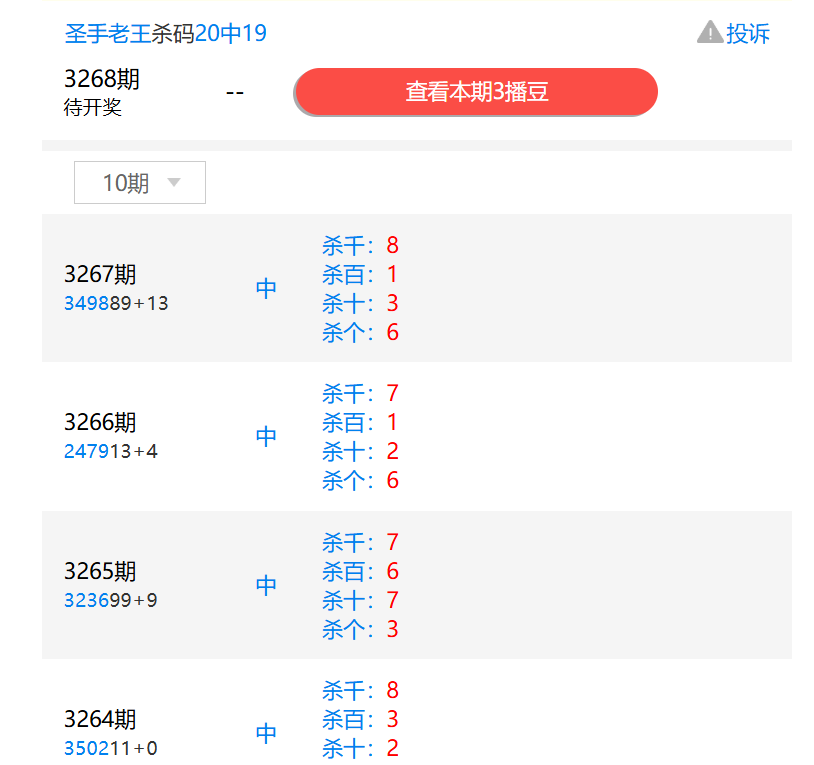The image size is (814, 765).
Task: Click 杀千 8 in the 3267期 row
Action: (x=360, y=245)
